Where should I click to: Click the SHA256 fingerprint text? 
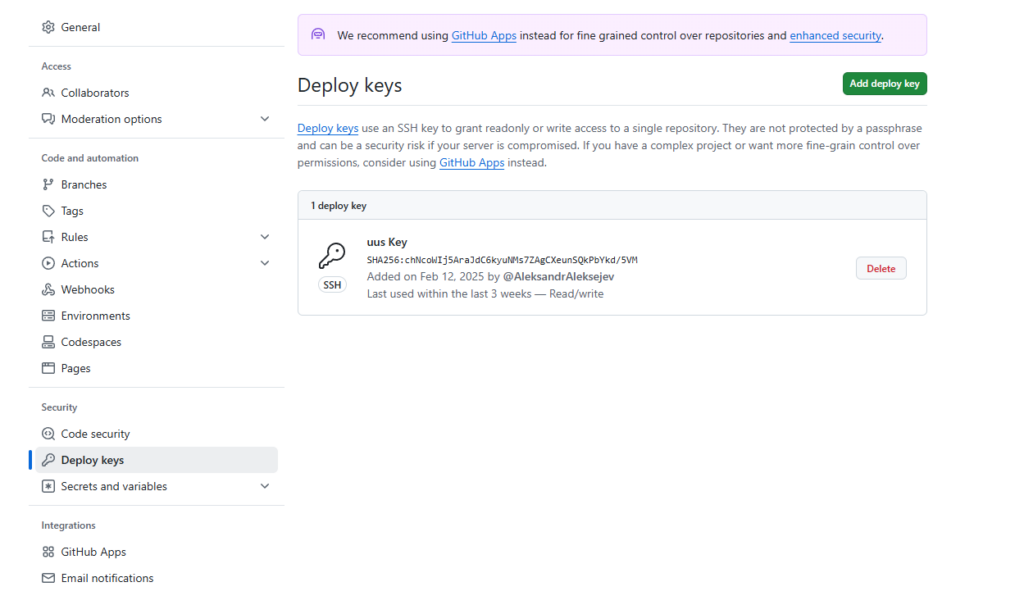502,260
